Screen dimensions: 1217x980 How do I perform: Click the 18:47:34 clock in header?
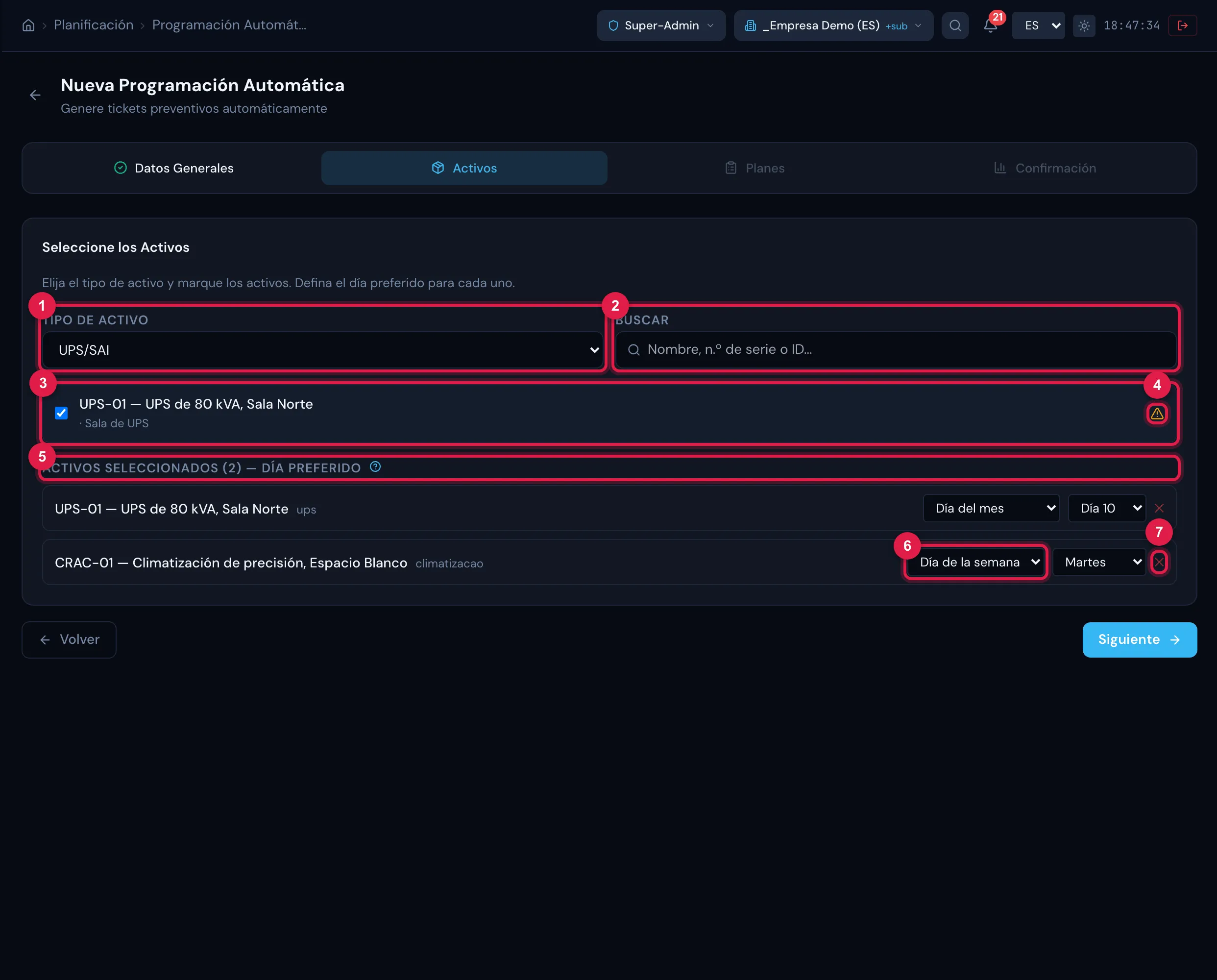click(1131, 25)
